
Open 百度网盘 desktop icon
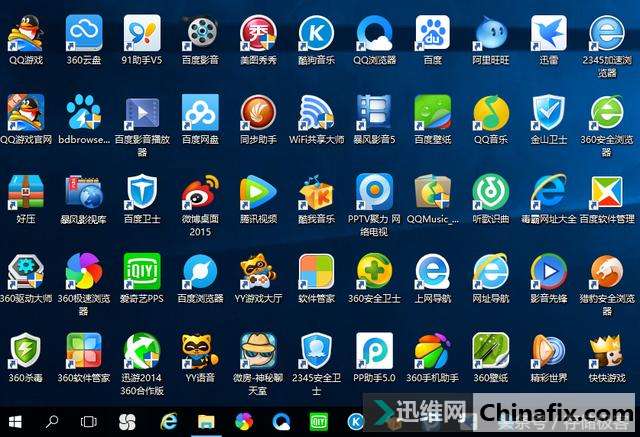pos(200,112)
